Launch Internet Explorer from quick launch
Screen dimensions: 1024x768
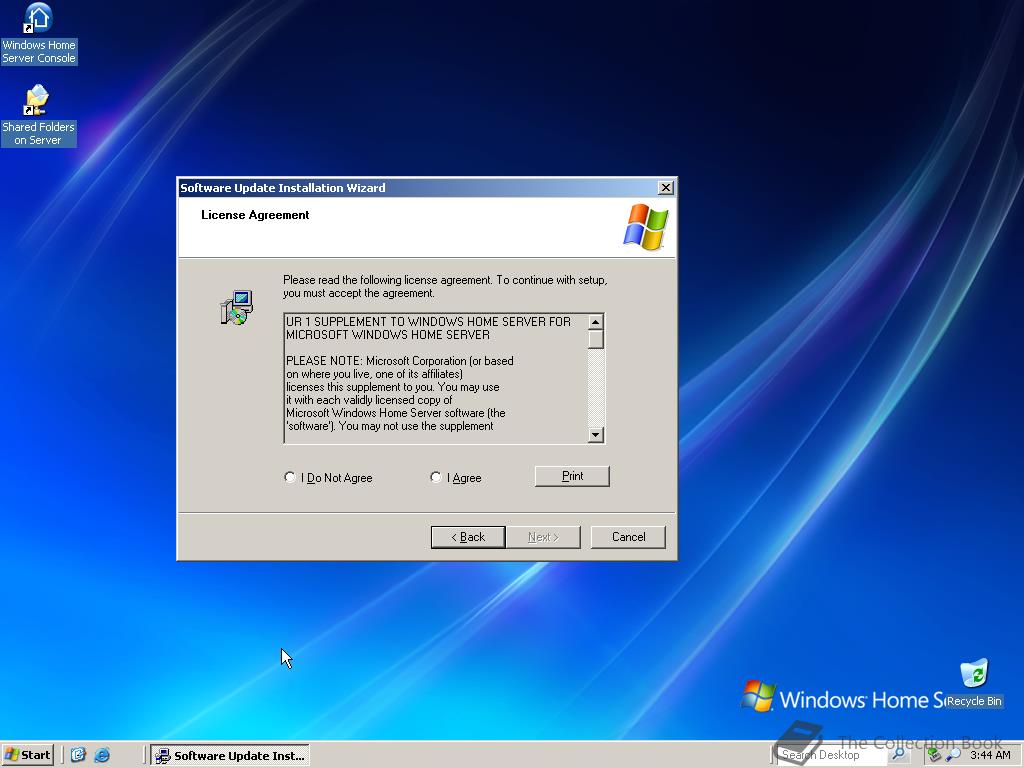coord(103,755)
